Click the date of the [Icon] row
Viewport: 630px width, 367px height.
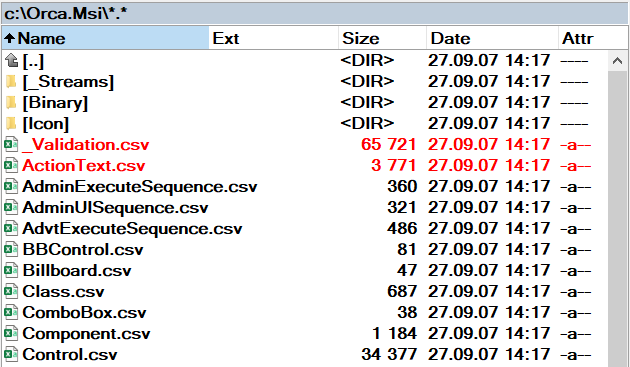[x=489, y=123]
